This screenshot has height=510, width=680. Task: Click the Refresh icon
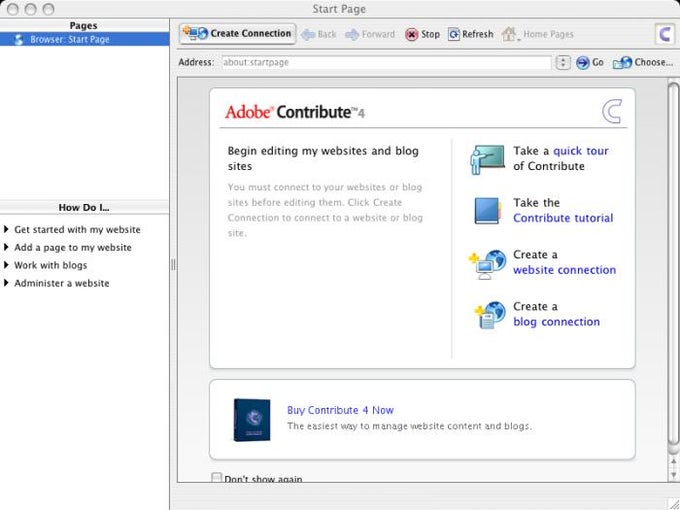454,34
